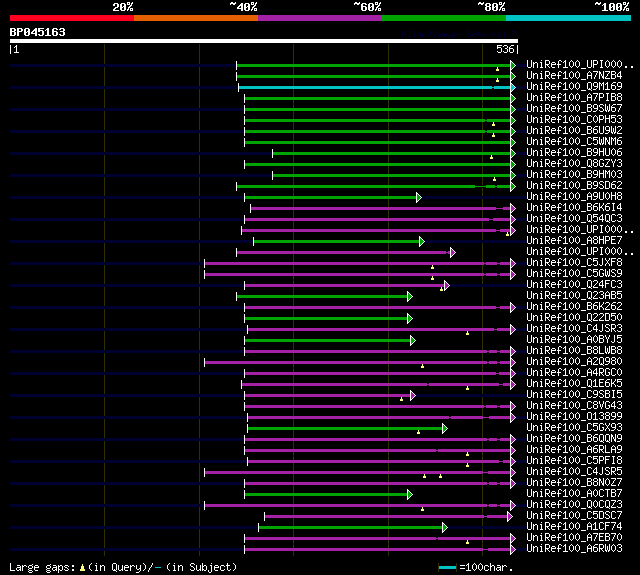Image resolution: width=640 pixels, height=575 pixels.
Task: Select the UniRef100_A8HPE7 label
Action: click(x=574, y=241)
